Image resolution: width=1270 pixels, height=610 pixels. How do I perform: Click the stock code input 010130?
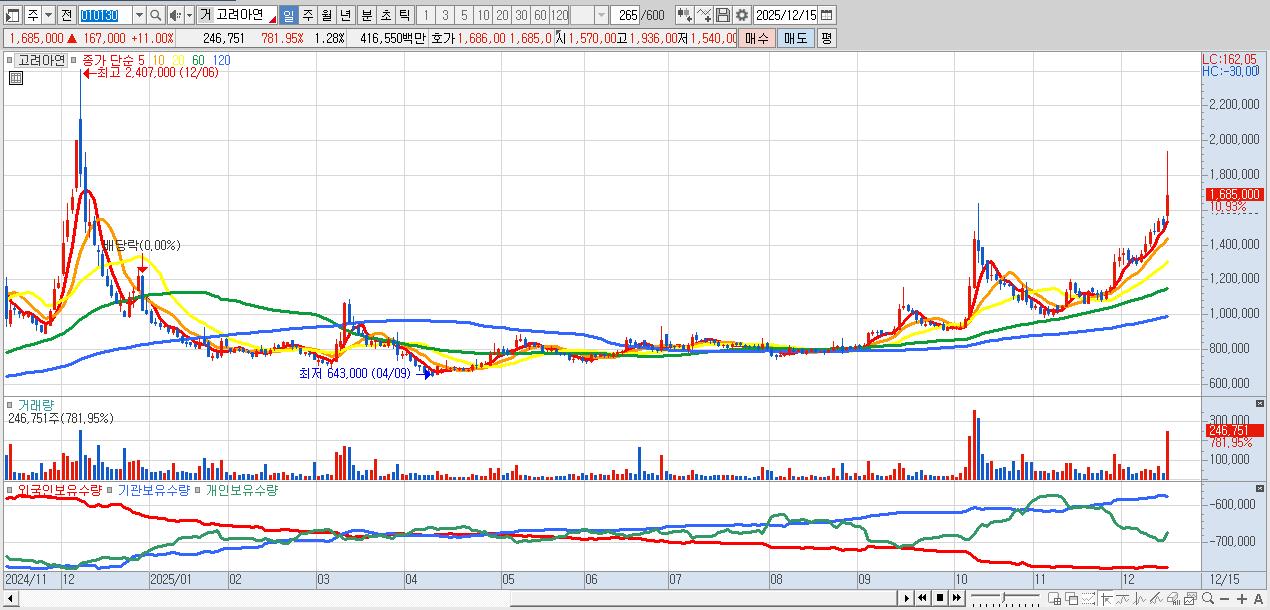click(x=105, y=15)
